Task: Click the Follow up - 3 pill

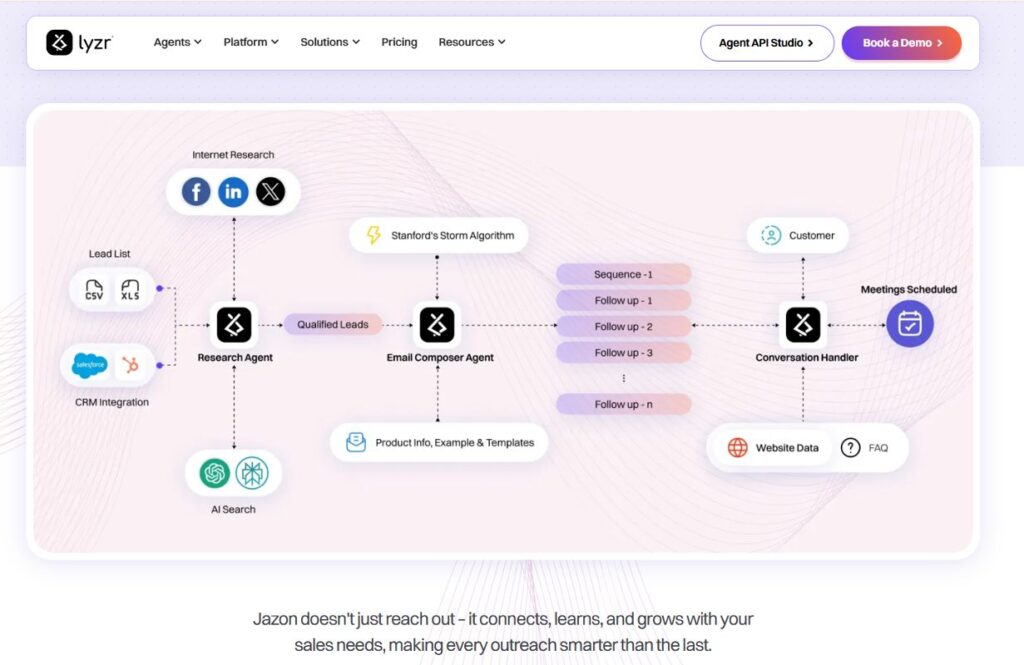Action: 624,353
